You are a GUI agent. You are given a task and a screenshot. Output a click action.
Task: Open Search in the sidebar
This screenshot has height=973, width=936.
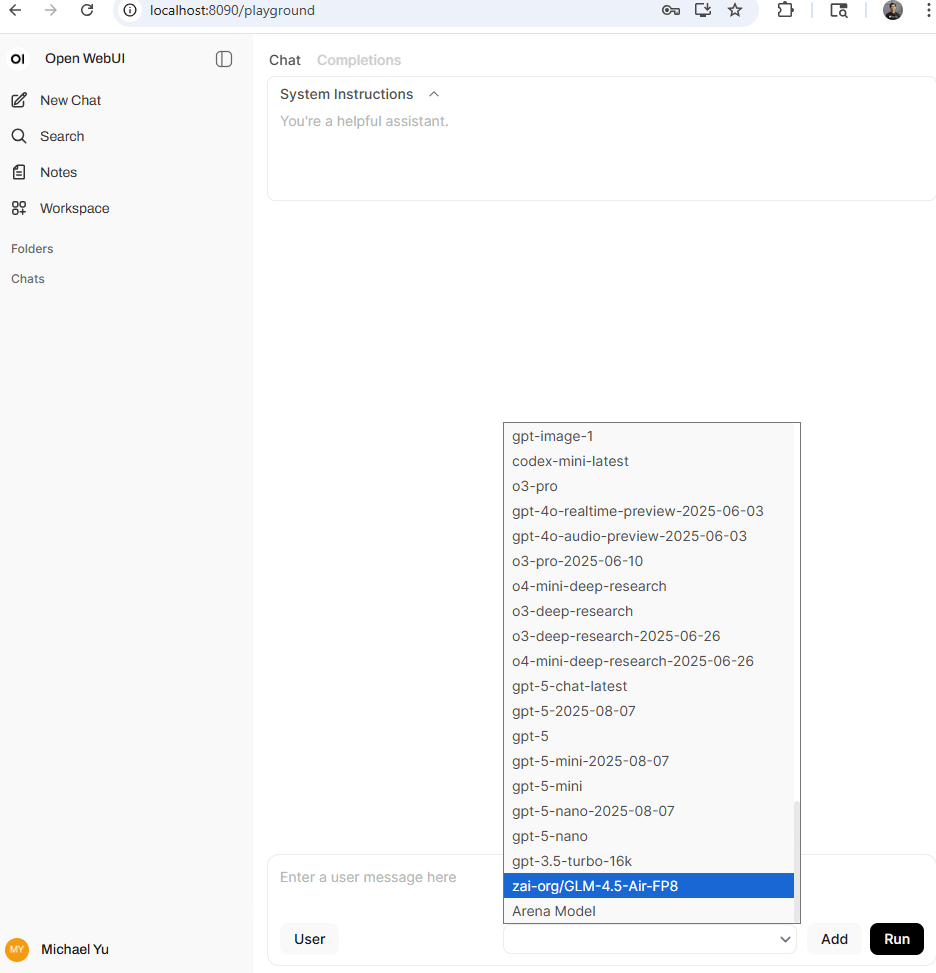click(x=62, y=136)
